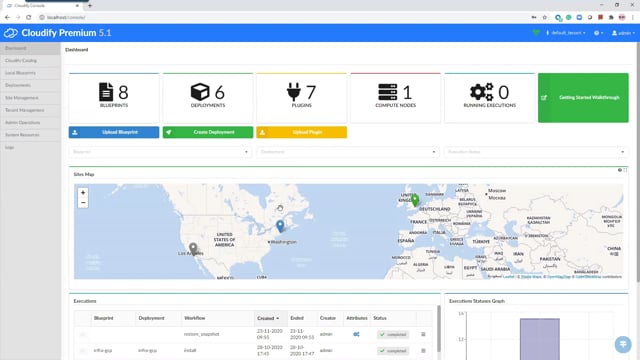
Task: Click the Running Executions gears icon
Action: (x=482, y=92)
